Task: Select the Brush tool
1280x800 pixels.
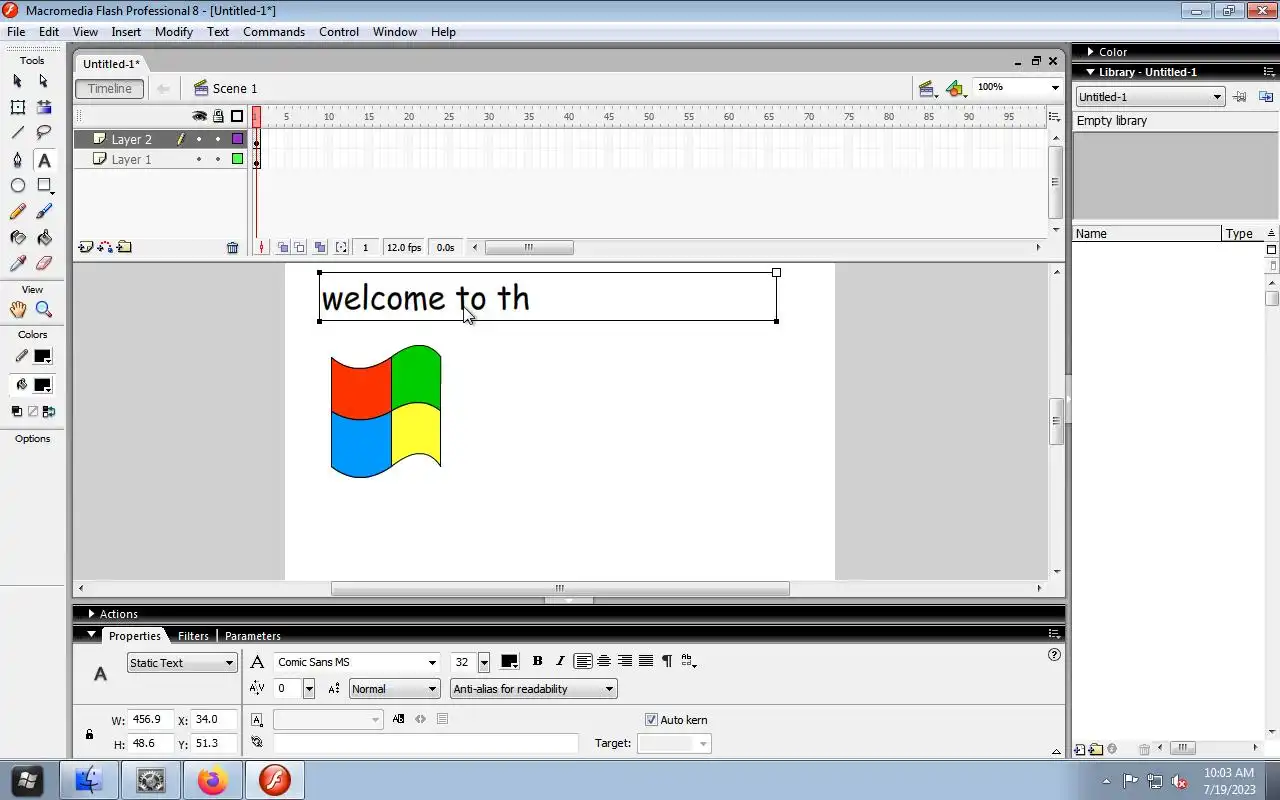Action: [x=43, y=212]
